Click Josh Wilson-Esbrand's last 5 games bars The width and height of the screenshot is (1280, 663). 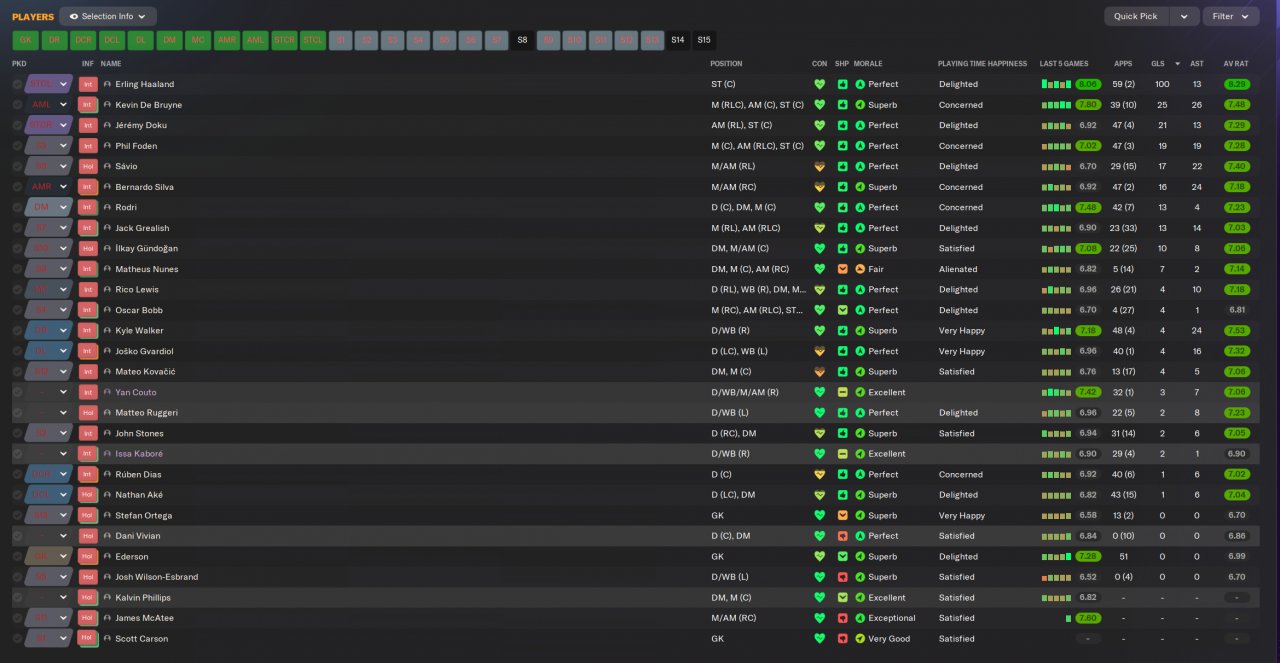pyautogui.click(x=1056, y=577)
